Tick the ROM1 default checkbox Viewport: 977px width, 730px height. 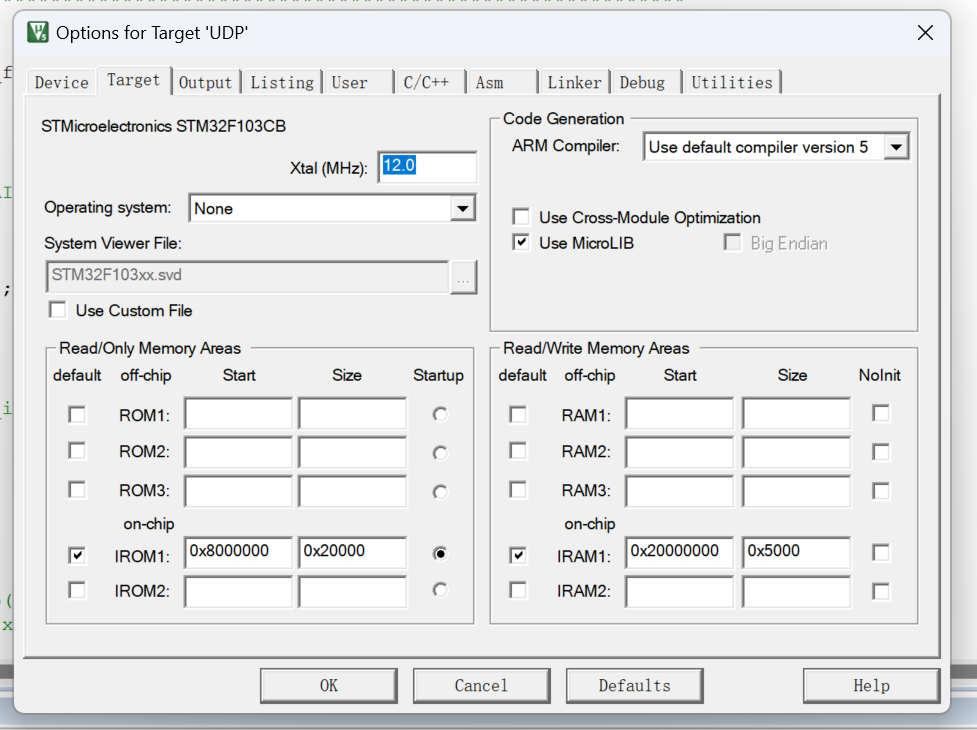[x=77, y=415]
